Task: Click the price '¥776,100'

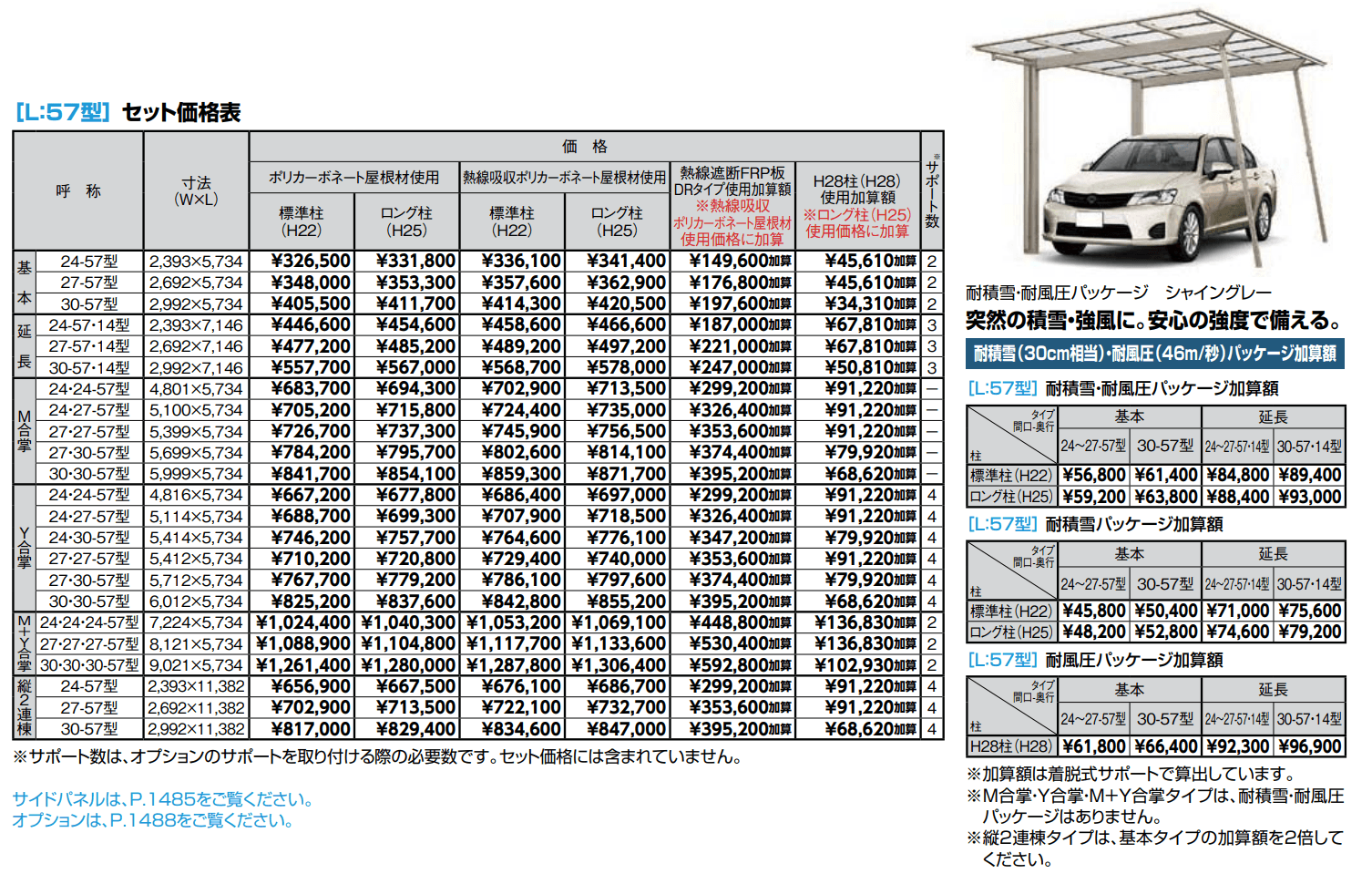Action: coord(627,538)
